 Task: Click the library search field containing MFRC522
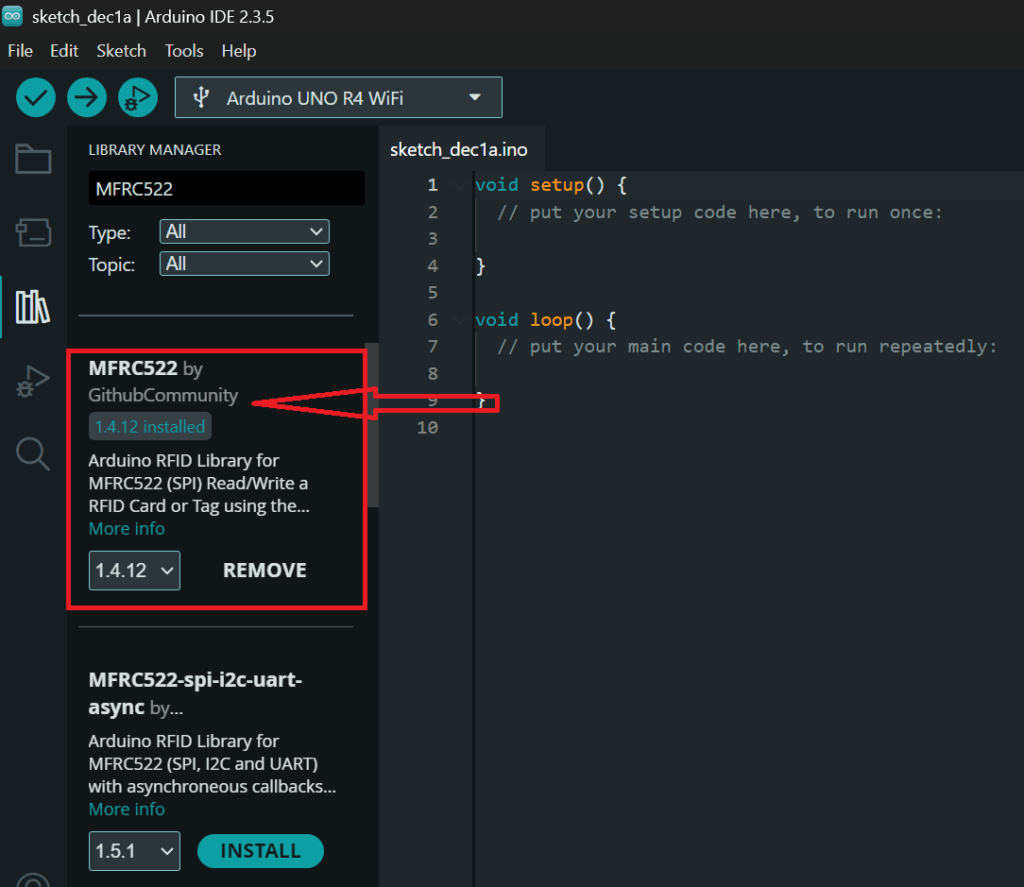tap(226, 188)
